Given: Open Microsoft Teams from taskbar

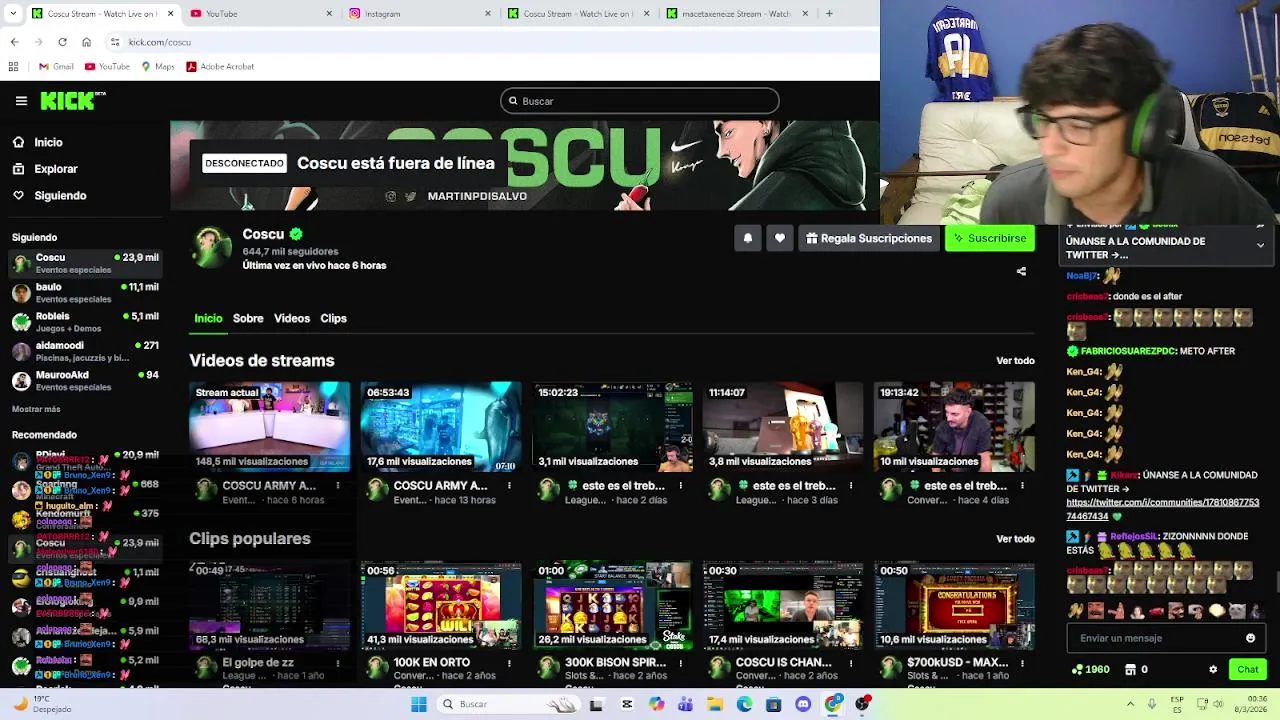Looking at the screenshot, I should (x=685, y=704).
